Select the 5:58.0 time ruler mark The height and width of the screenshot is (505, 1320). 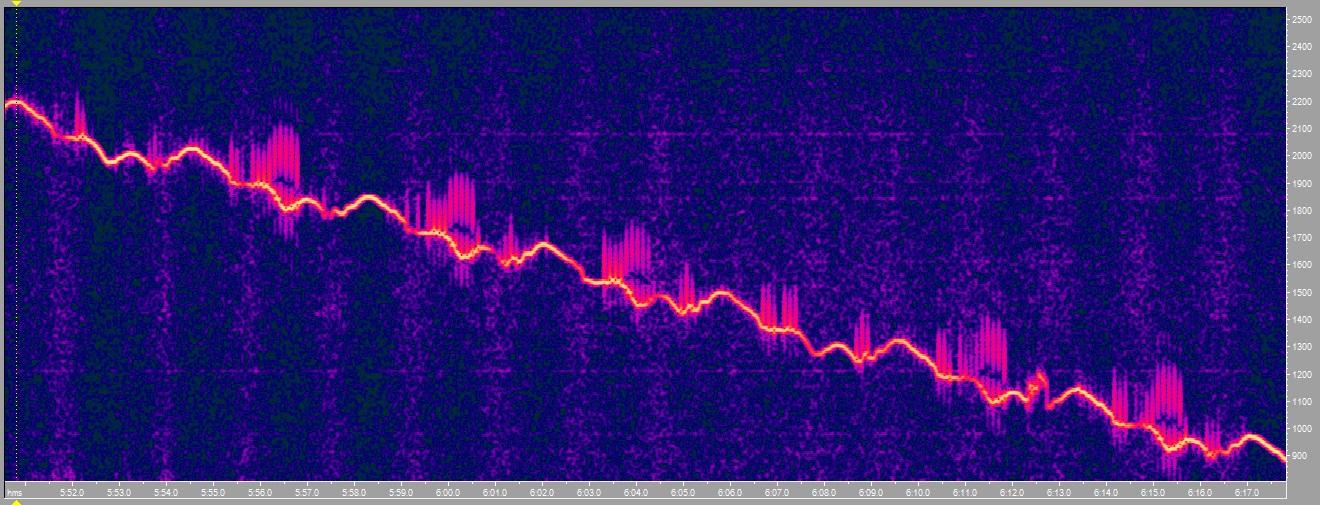pyautogui.click(x=354, y=493)
